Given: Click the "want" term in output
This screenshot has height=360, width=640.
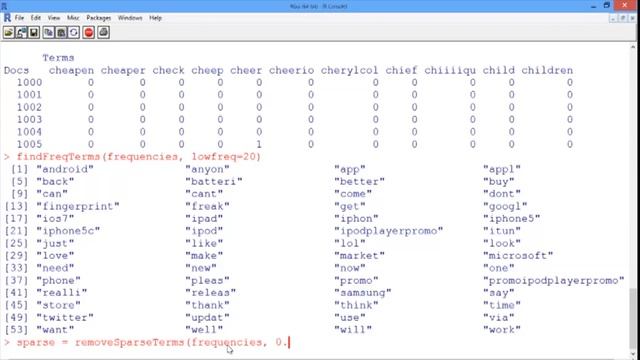Looking at the screenshot, I should click(x=55, y=330).
